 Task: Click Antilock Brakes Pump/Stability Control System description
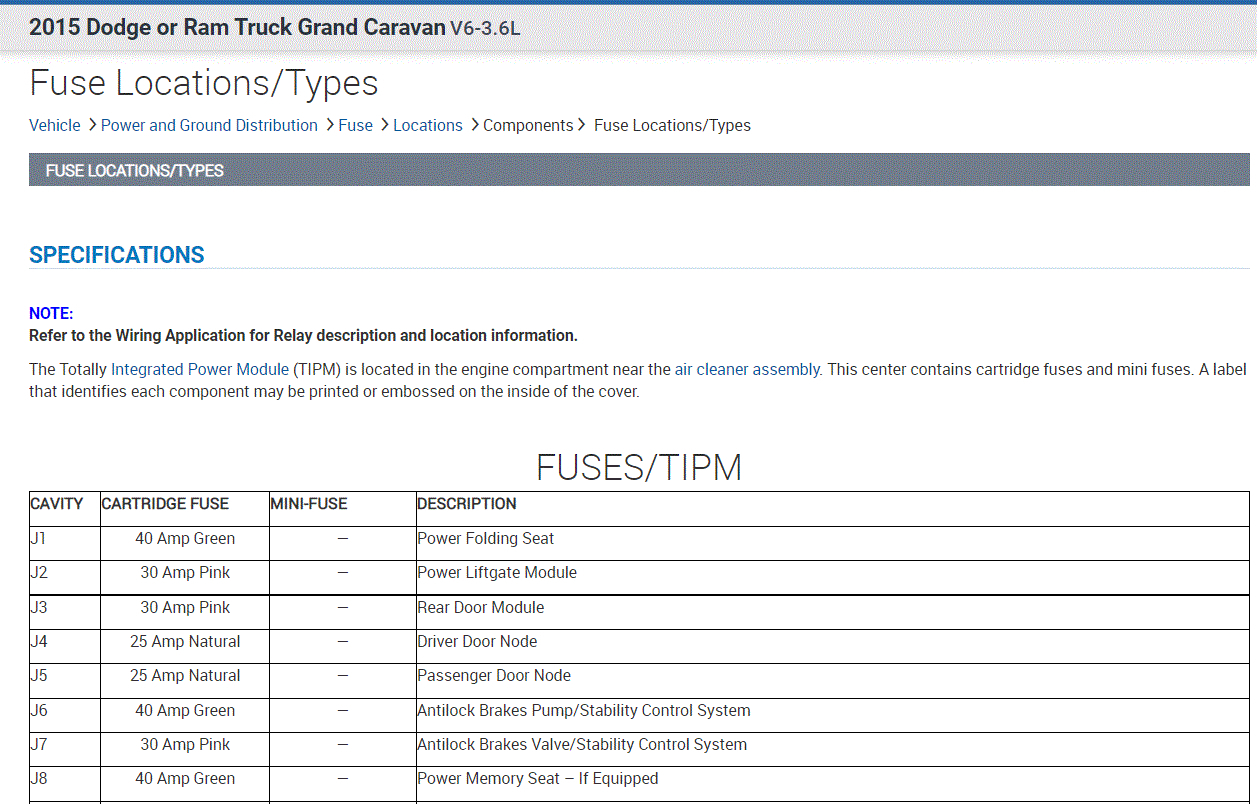pyautogui.click(x=584, y=711)
